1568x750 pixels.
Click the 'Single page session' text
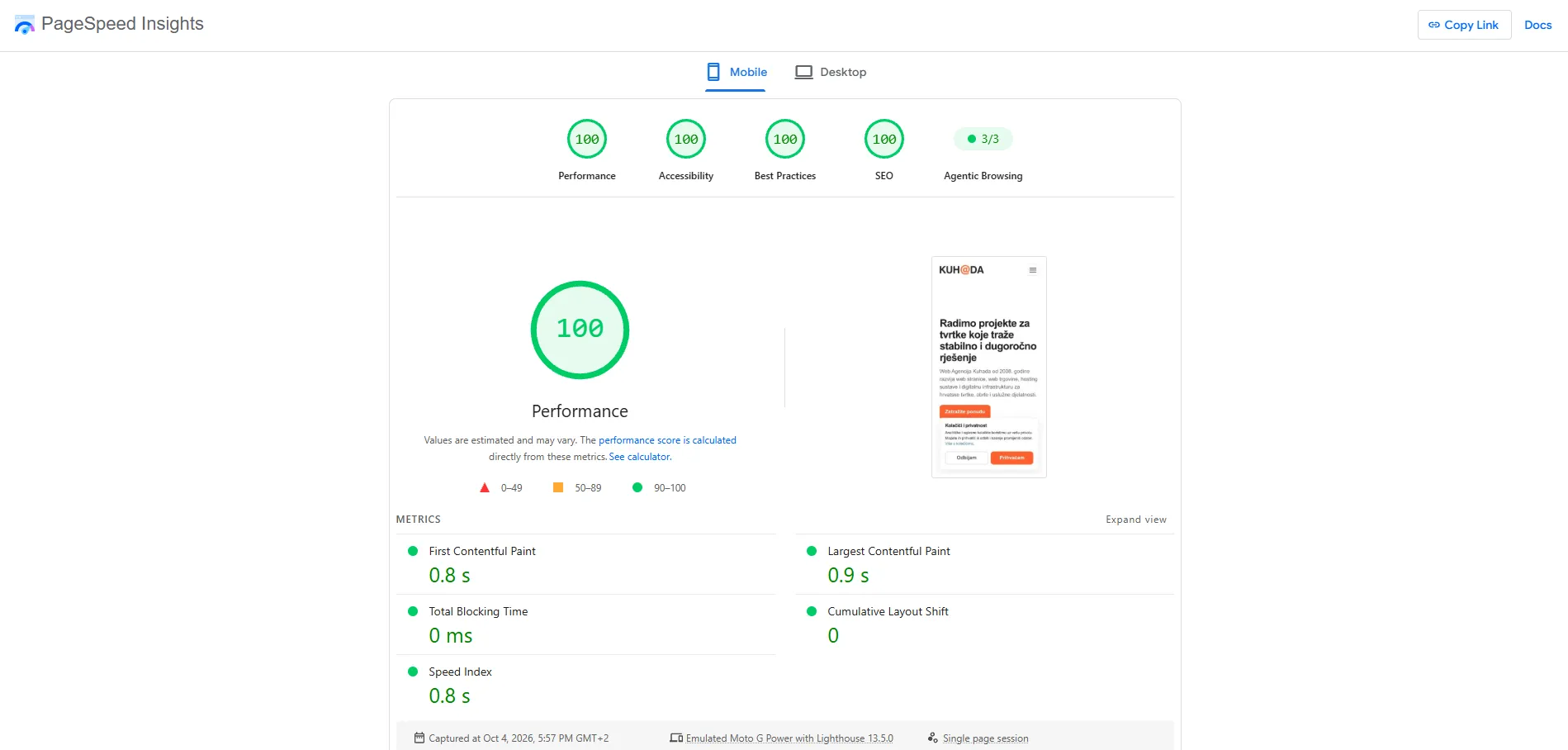pos(986,738)
